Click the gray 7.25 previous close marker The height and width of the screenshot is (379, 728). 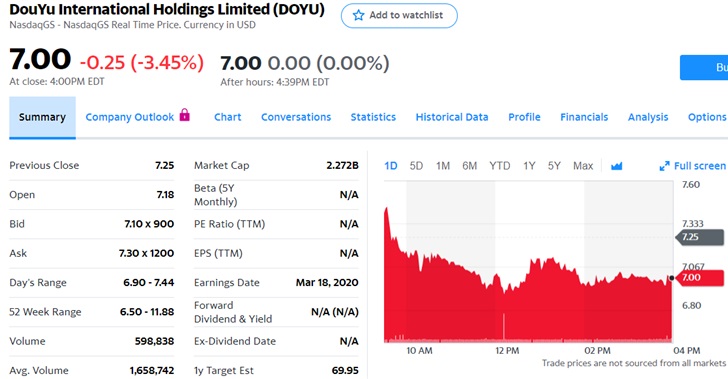699,237
